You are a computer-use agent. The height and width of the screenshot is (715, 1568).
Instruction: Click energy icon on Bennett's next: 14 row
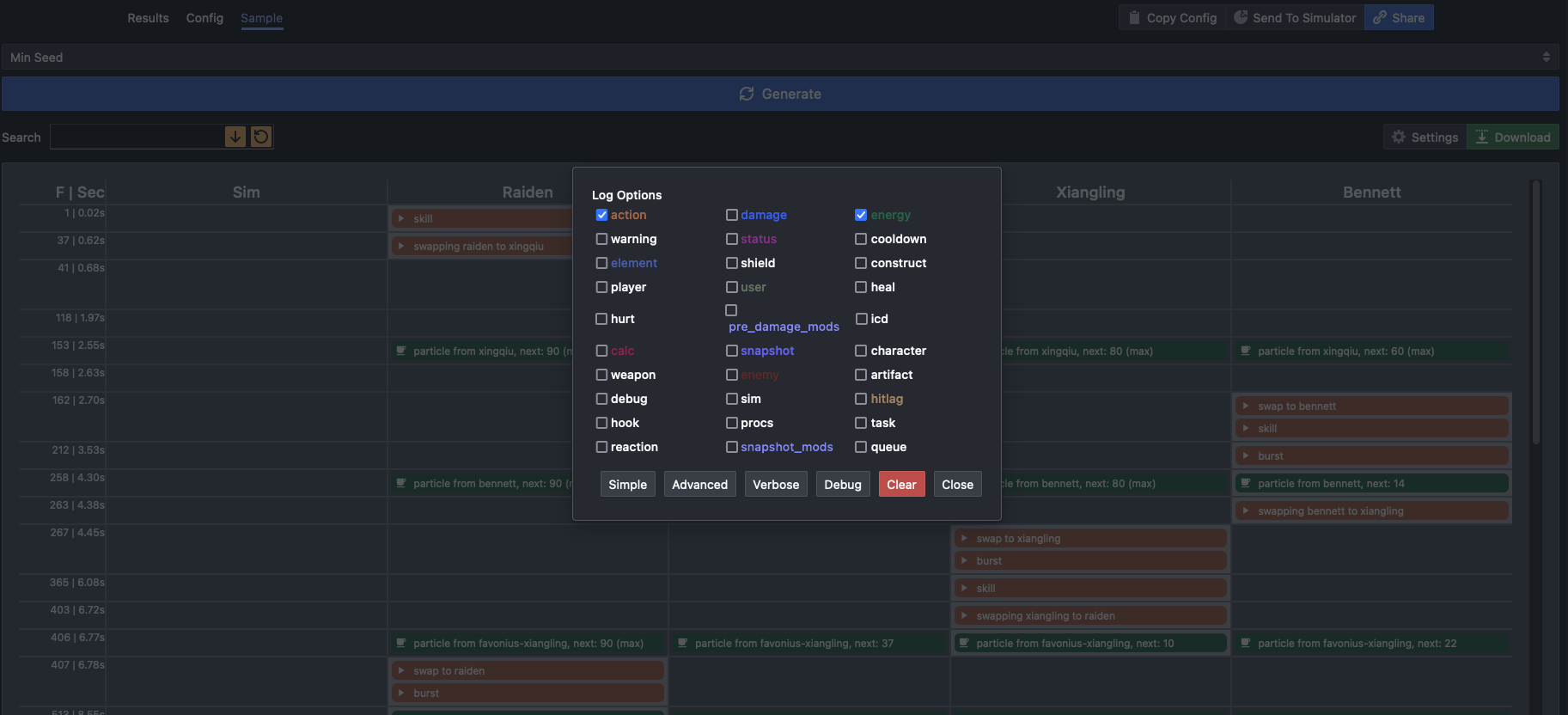[x=1246, y=483]
